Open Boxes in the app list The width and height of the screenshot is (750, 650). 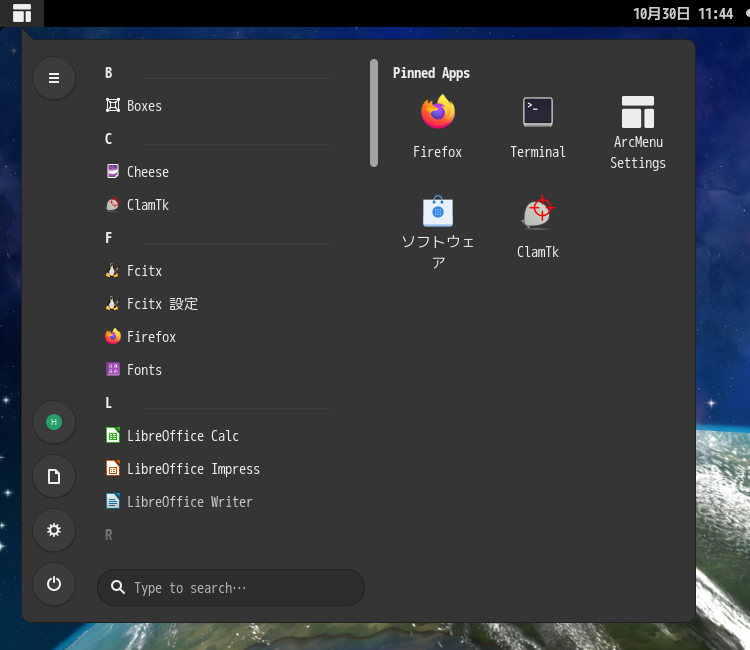point(218,105)
